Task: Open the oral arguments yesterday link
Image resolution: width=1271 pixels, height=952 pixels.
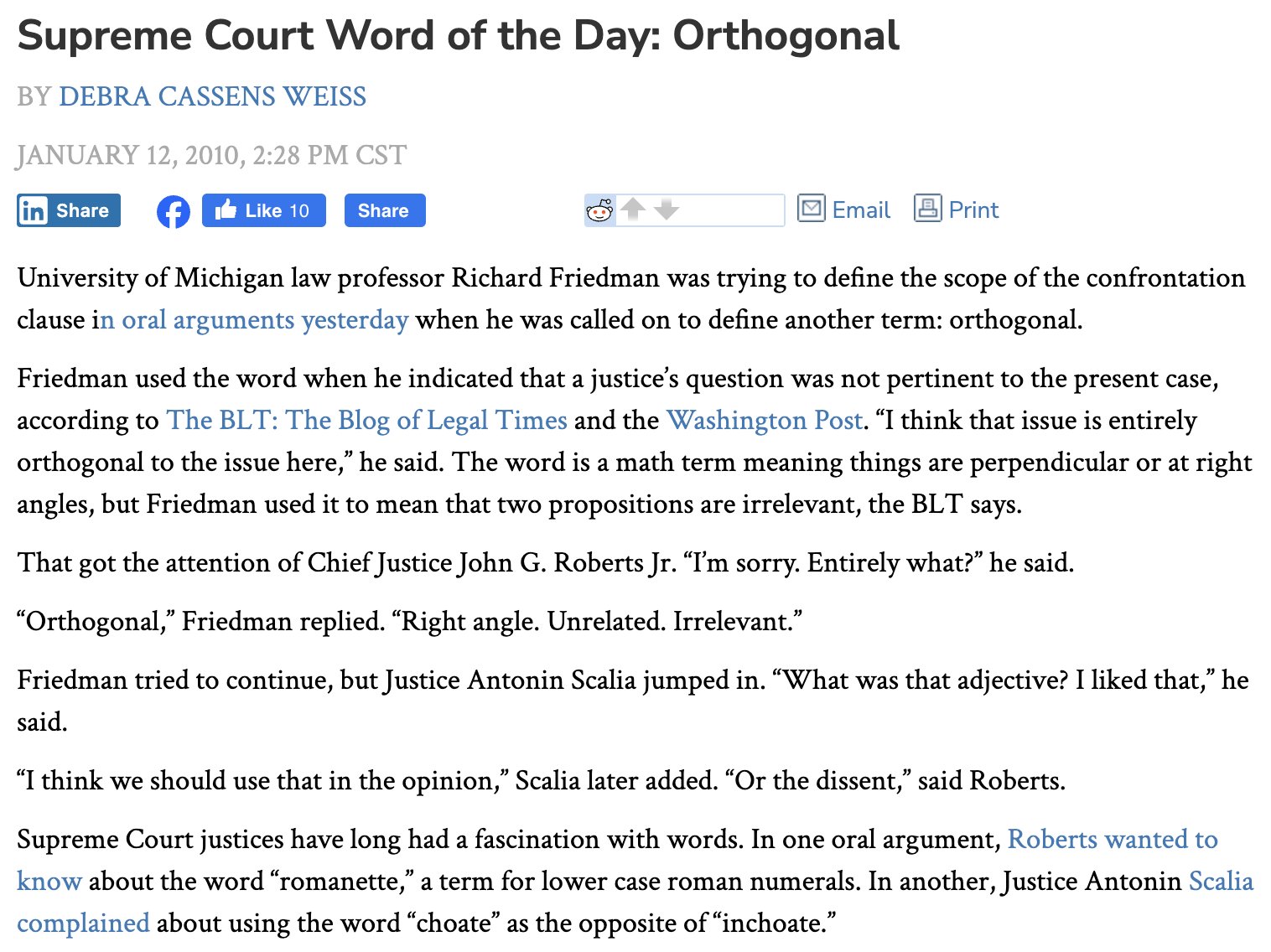Action: pyautogui.click(x=255, y=319)
